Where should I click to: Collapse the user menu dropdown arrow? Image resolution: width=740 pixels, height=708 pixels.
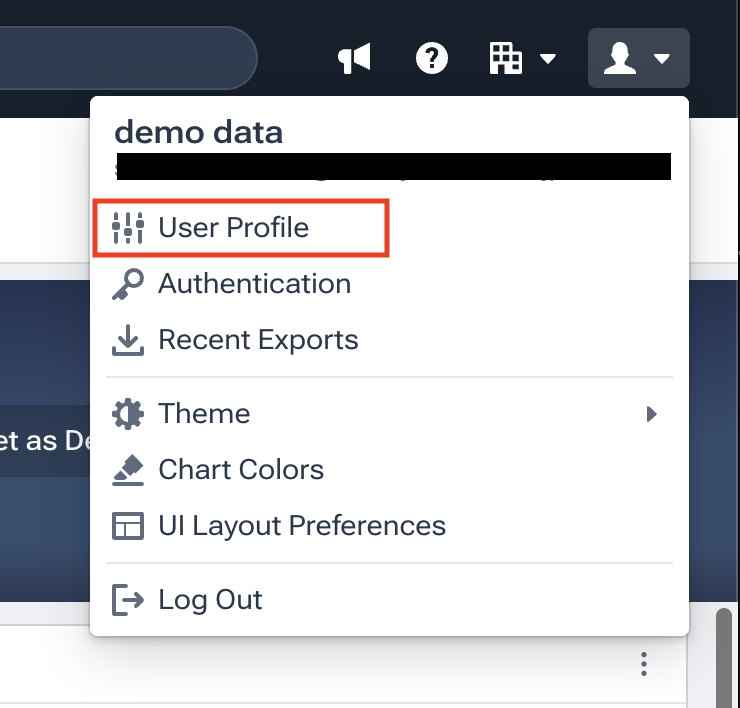(x=662, y=59)
